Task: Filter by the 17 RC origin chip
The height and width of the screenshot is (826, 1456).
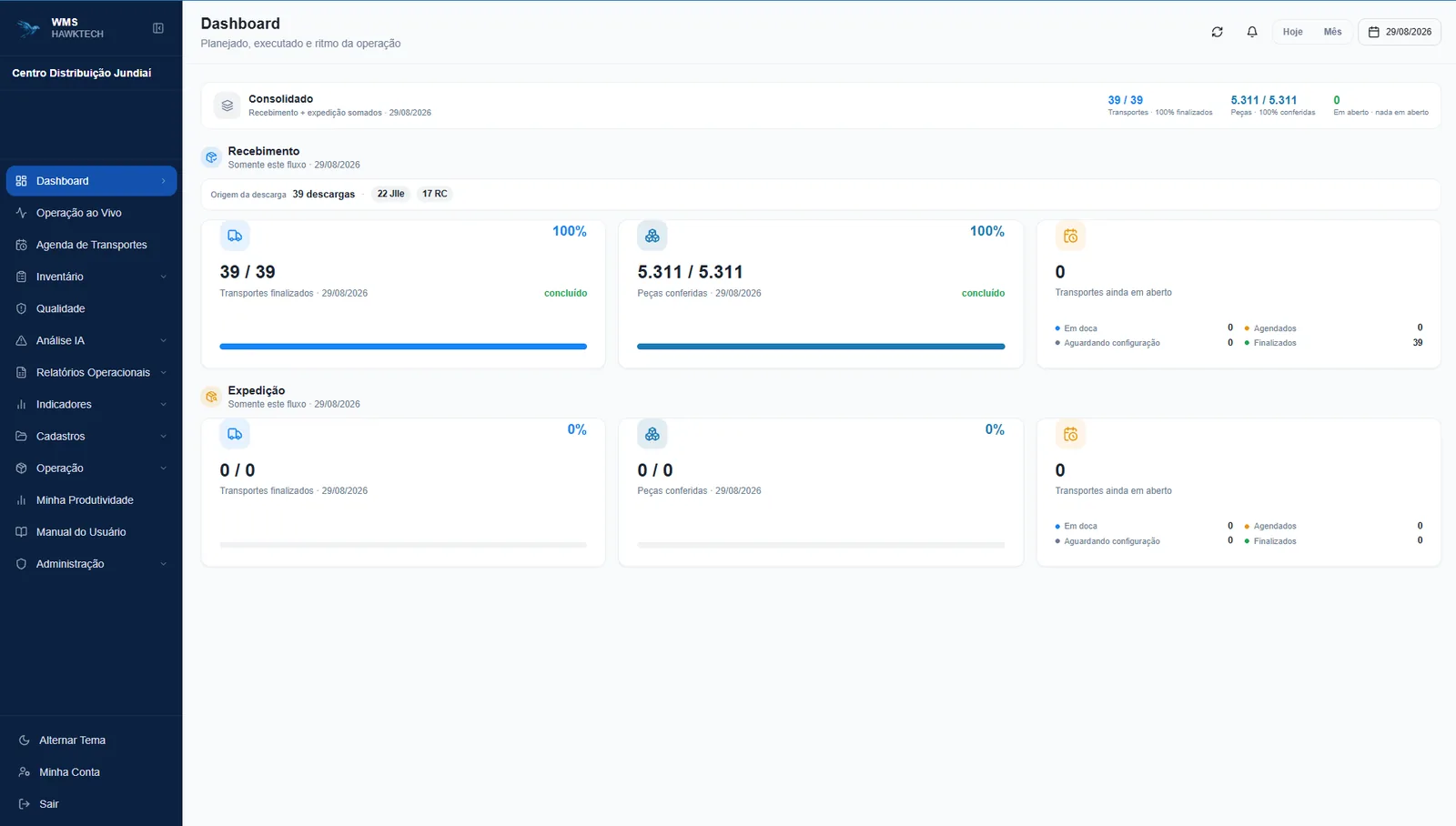Action: point(435,194)
